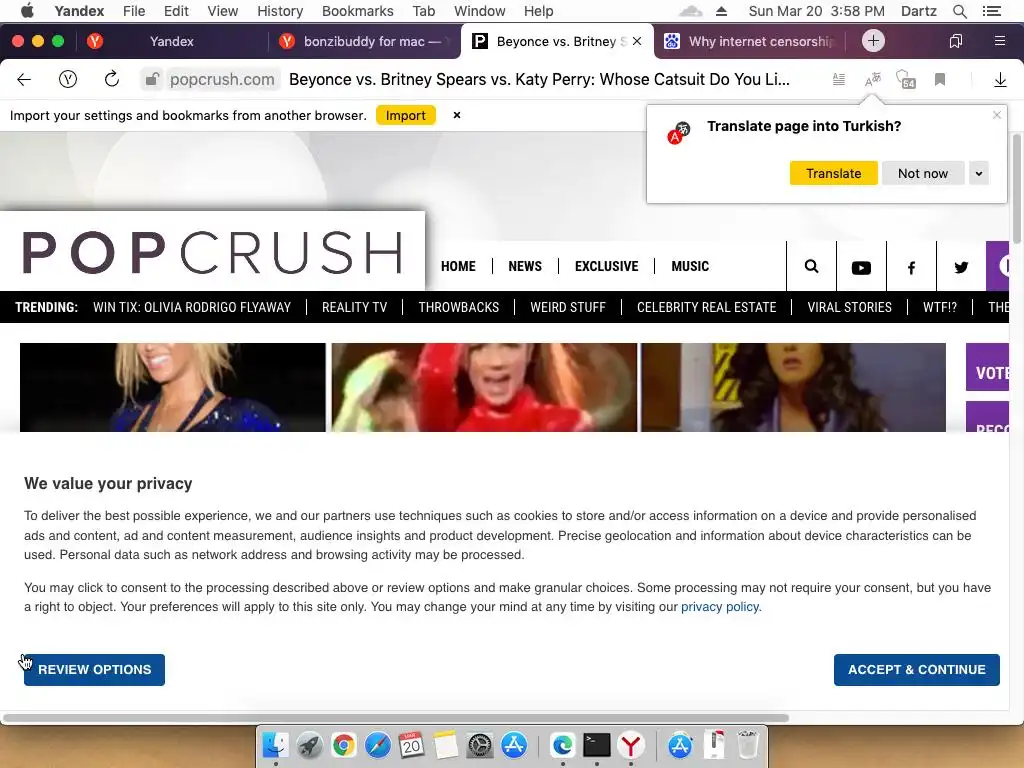Viewport: 1024px width, 768px height.
Task: Open Launchpad rocket in the Dock
Action: tap(310, 744)
